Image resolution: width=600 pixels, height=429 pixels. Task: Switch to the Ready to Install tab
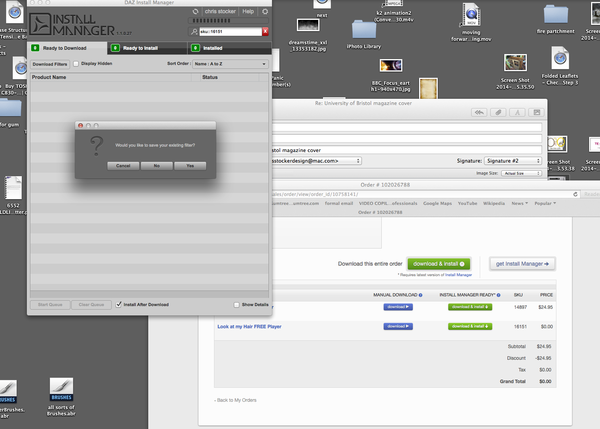click(147, 48)
